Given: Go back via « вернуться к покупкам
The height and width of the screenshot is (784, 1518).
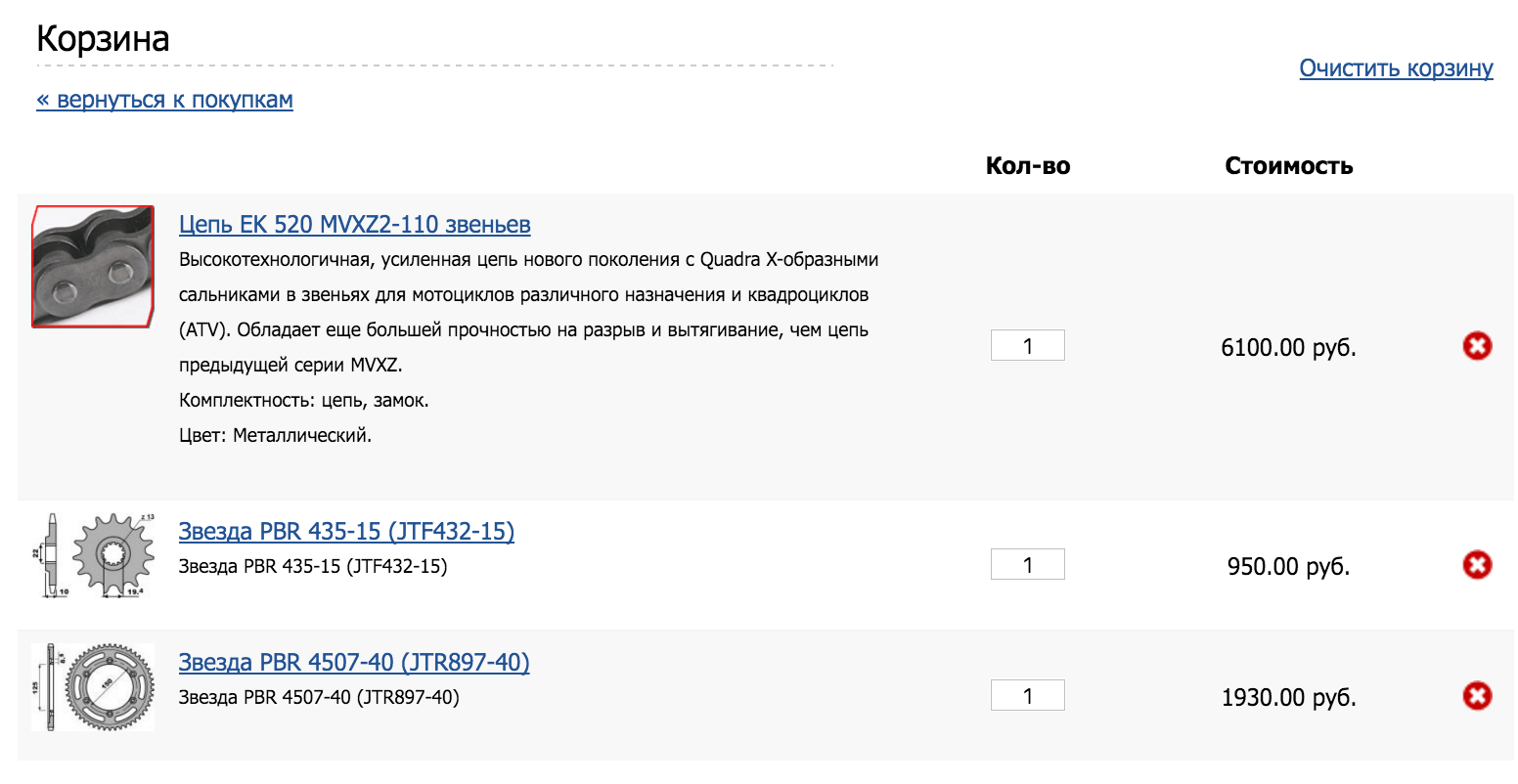Looking at the screenshot, I should click(x=164, y=100).
